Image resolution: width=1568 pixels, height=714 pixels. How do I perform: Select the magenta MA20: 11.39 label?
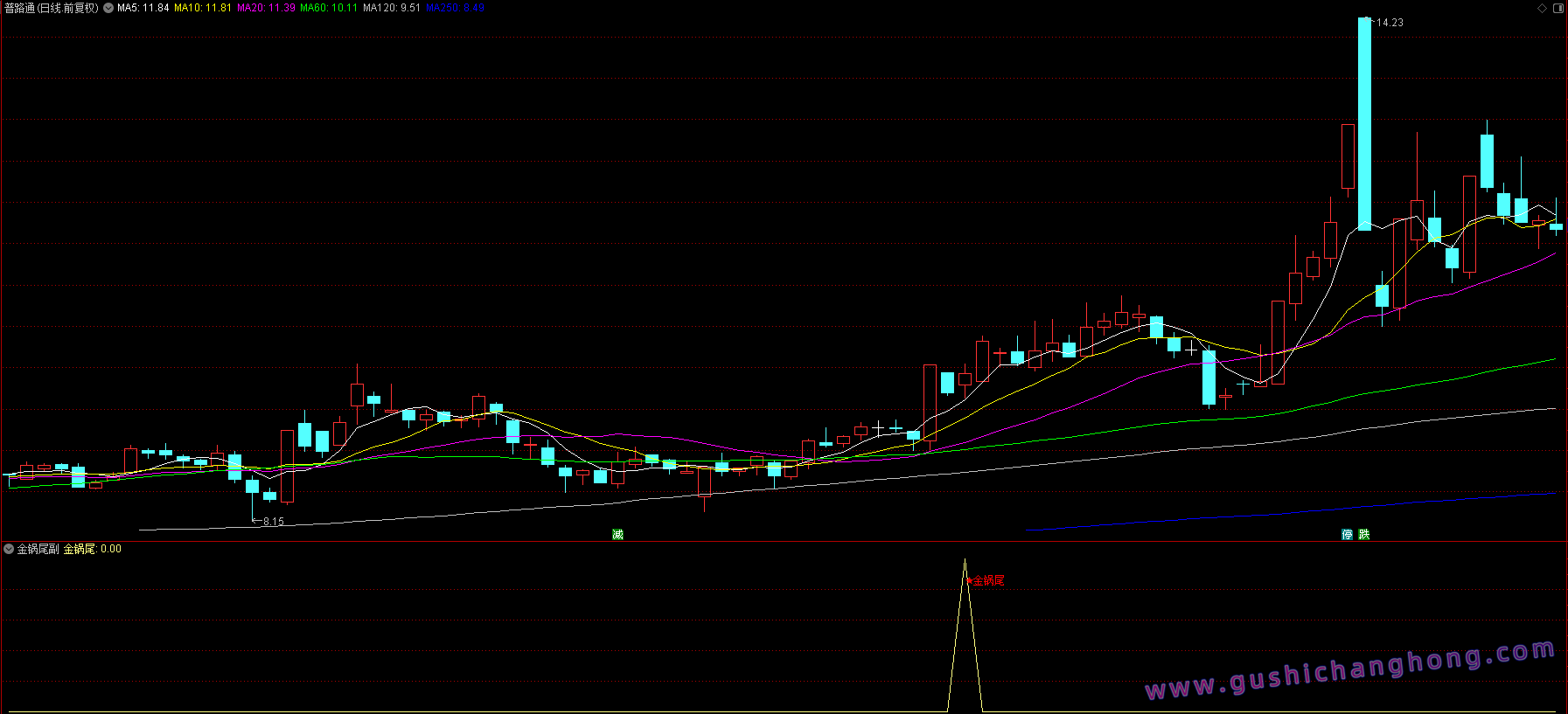266,8
